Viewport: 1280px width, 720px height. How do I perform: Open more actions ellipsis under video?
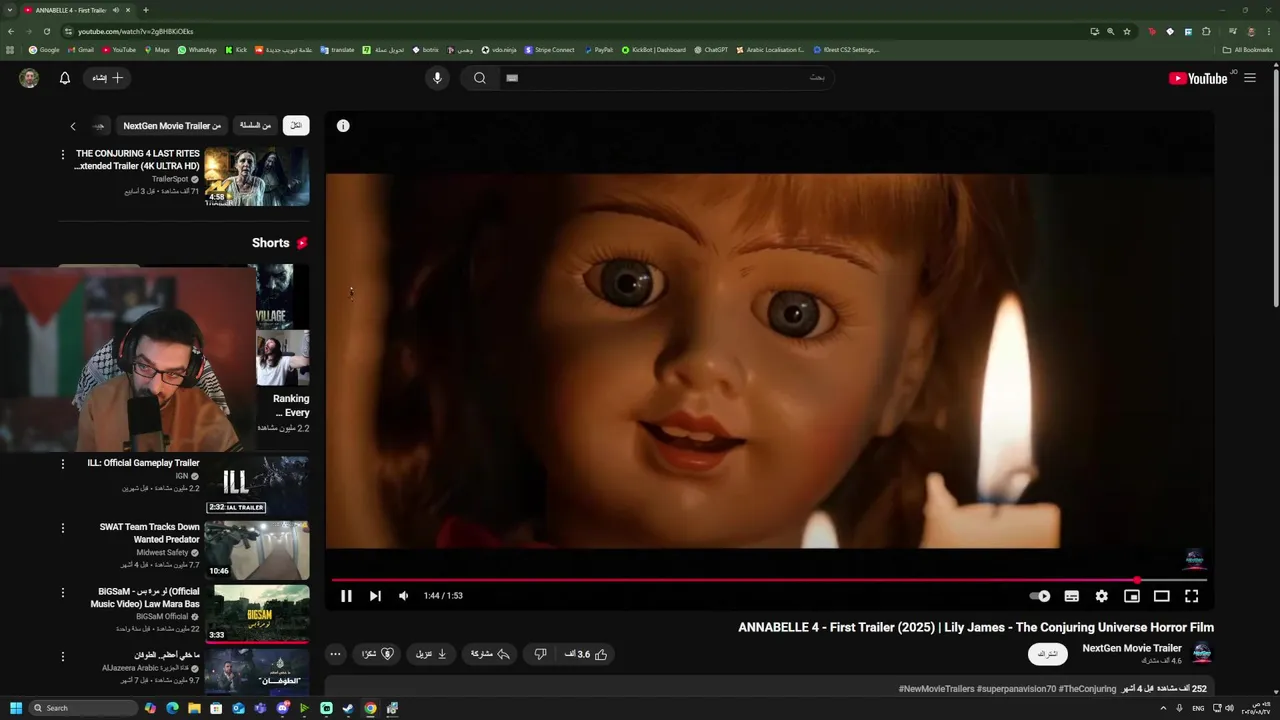pyautogui.click(x=336, y=654)
